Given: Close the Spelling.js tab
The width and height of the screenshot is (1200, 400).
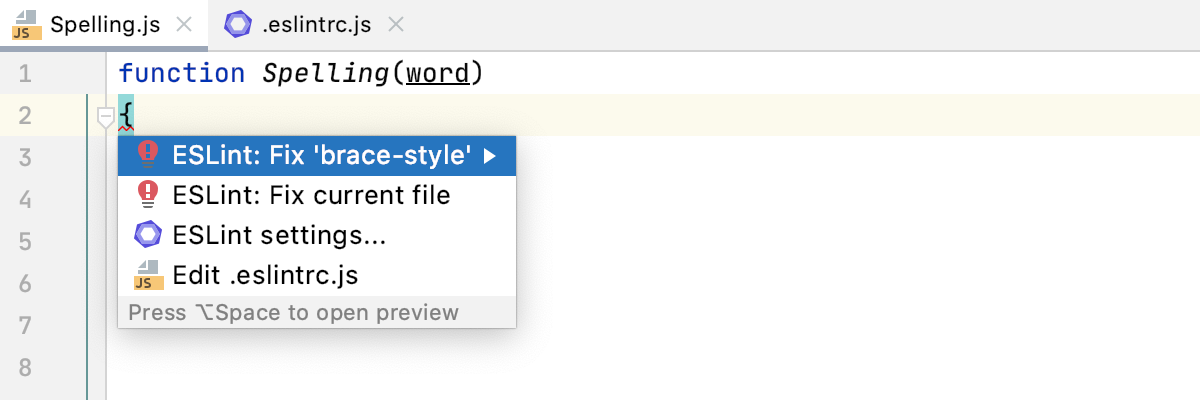Looking at the screenshot, I should 184,25.
